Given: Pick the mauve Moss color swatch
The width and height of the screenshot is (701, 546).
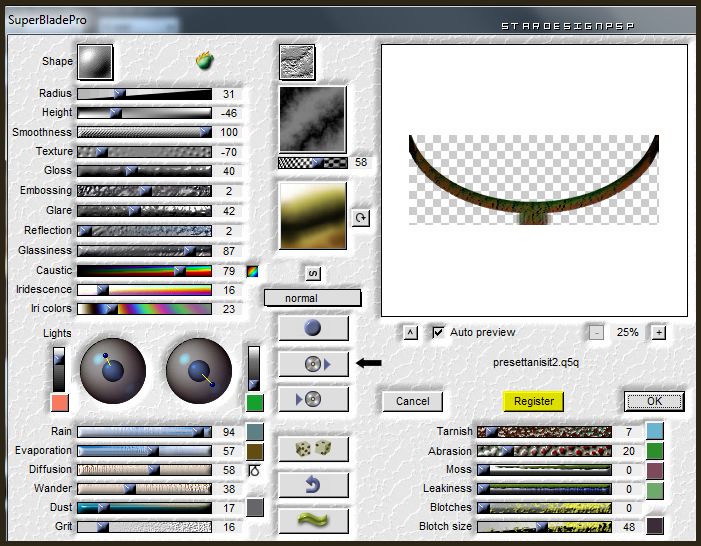Looking at the screenshot, I should [655, 471].
